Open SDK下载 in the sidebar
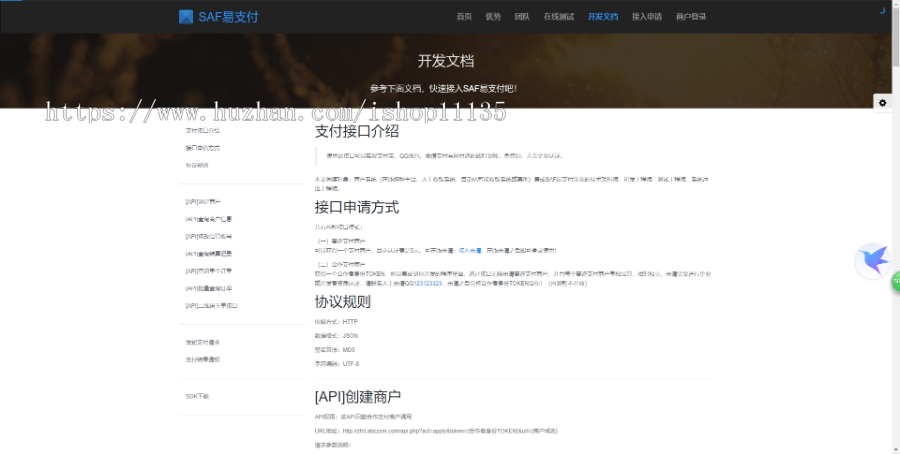 tap(197, 397)
